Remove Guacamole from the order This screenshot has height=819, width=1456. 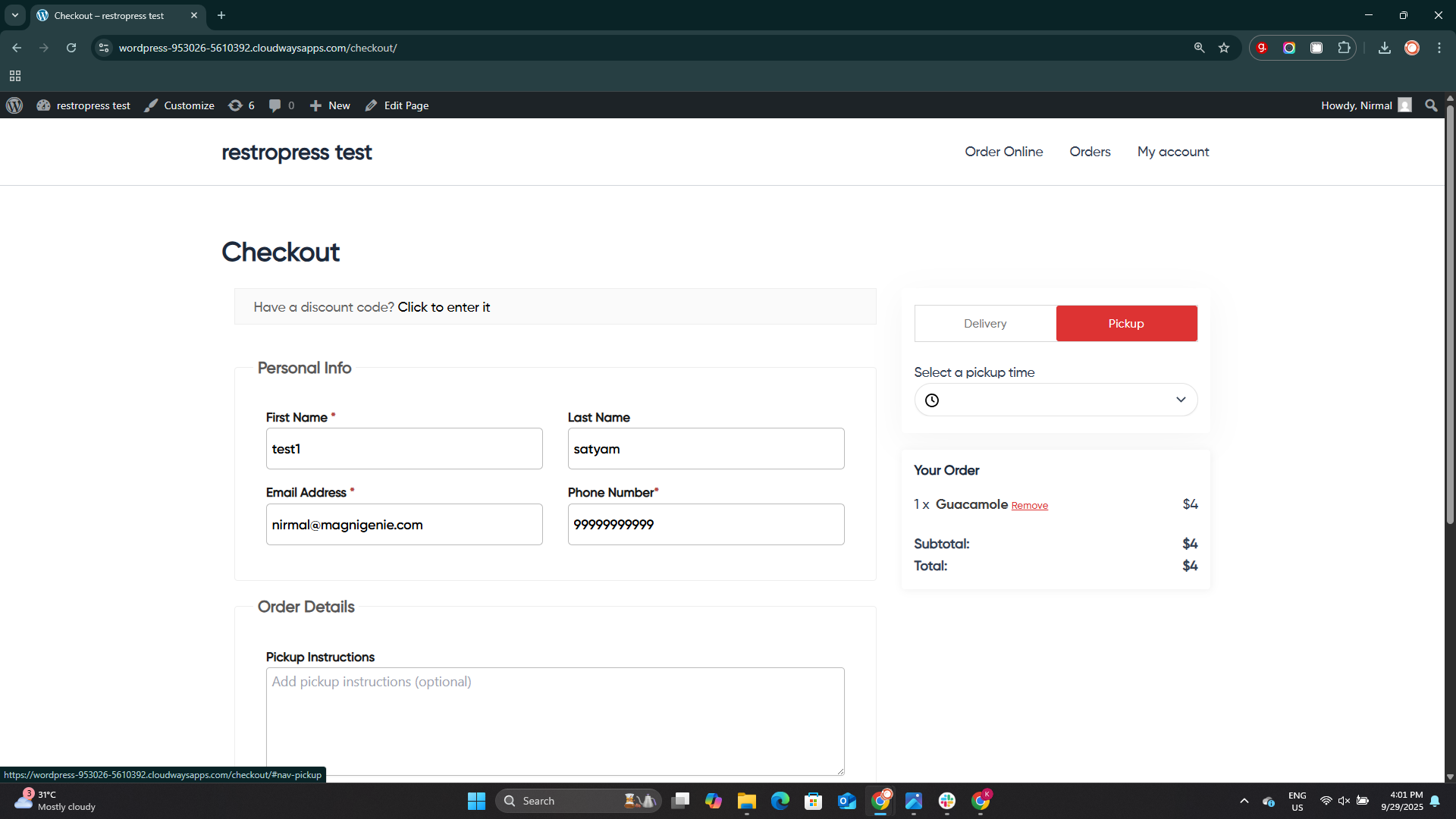(1029, 505)
